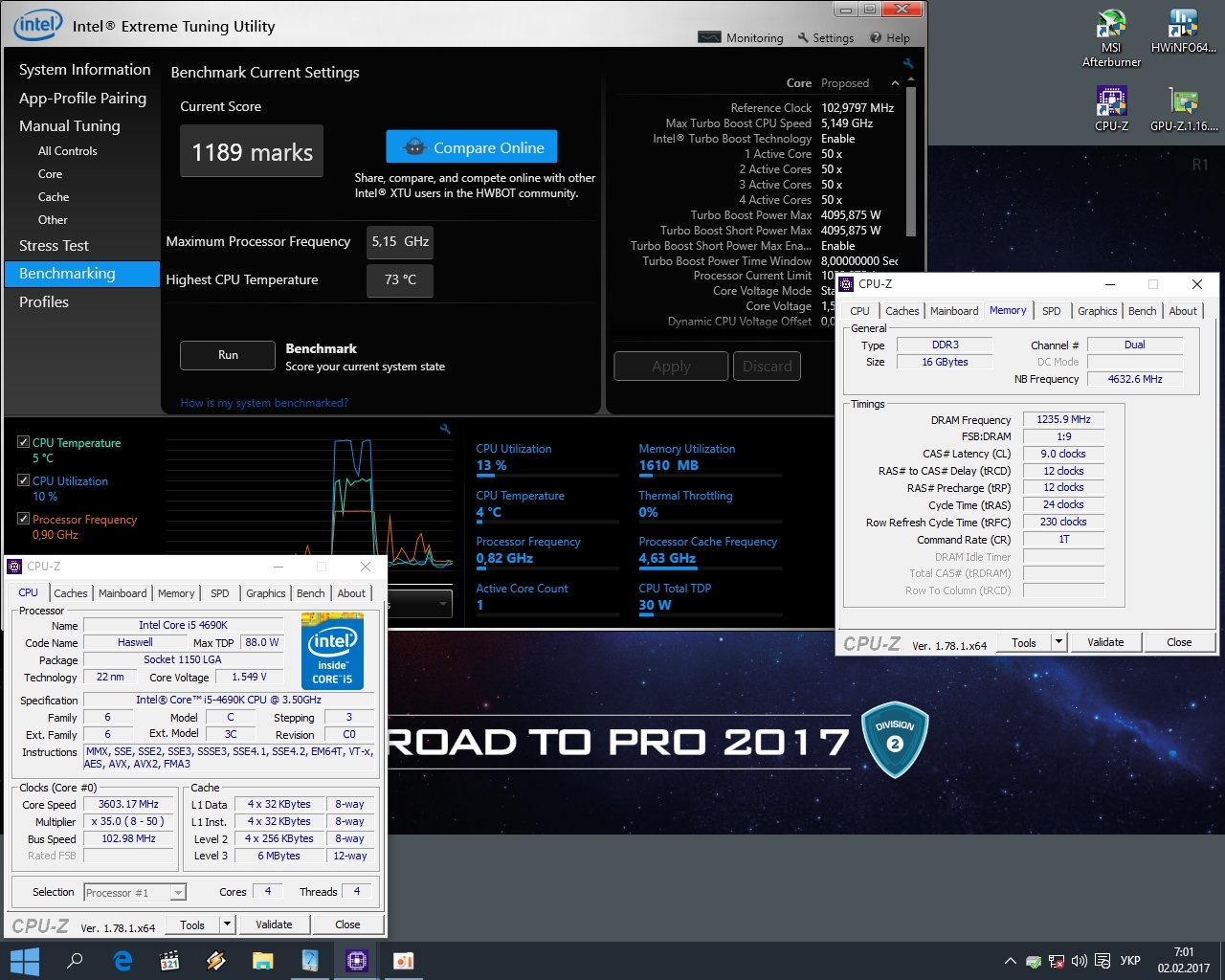This screenshot has height=980, width=1225.
Task: Open the Monitoring panel in XTU
Action: coord(741,37)
